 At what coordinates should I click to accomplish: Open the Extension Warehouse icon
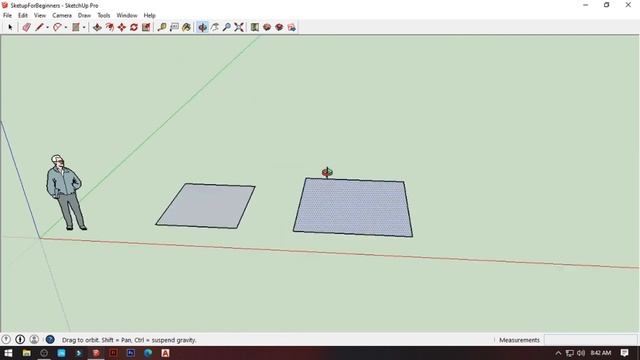pos(267,27)
